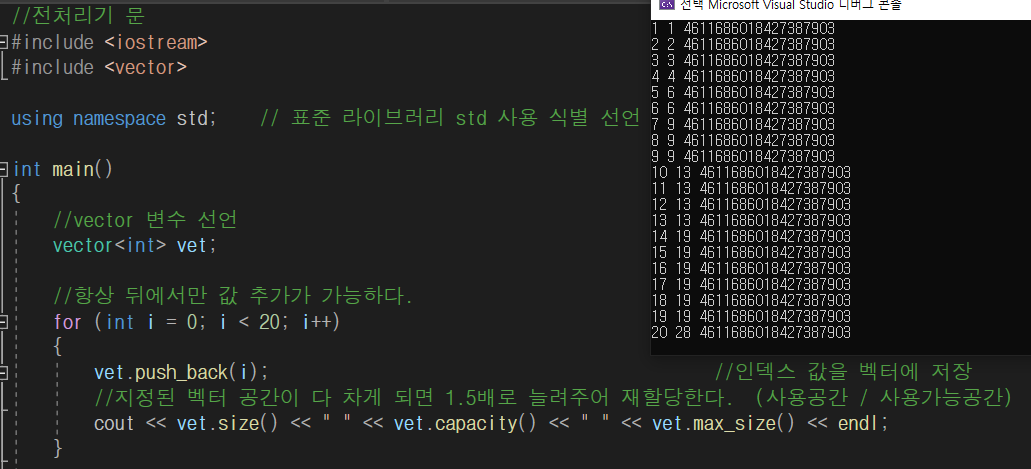
Task: Click console output row starting '7 9'
Action: (743, 124)
